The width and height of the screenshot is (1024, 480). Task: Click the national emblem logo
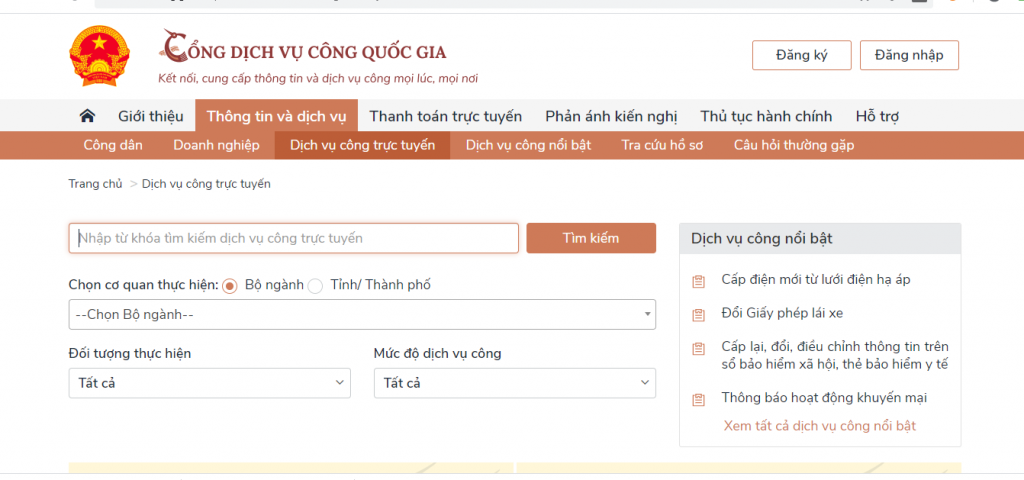(x=98, y=55)
